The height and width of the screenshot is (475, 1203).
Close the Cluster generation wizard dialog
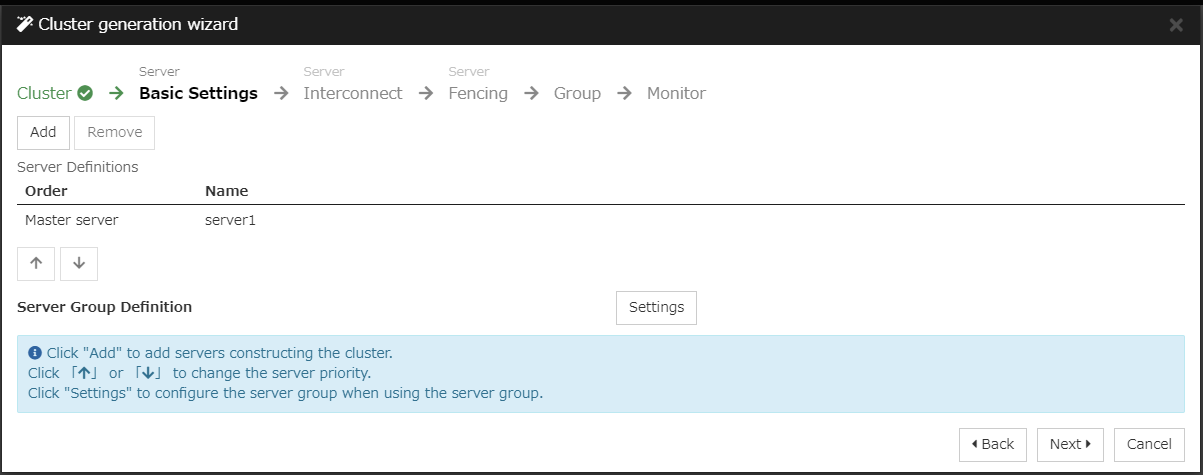click(x=1176, y=25)
